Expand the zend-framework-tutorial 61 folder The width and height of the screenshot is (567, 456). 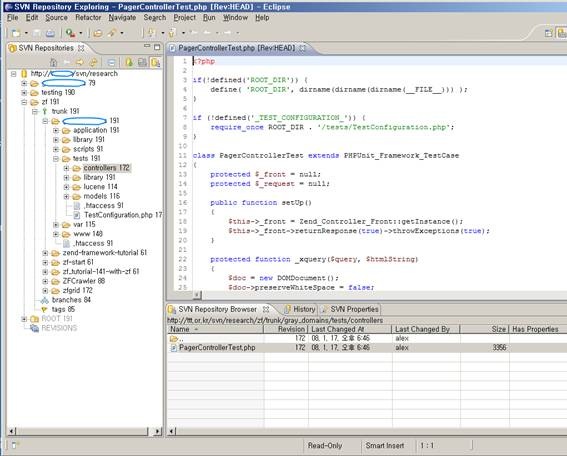click(x=45, y=253)
